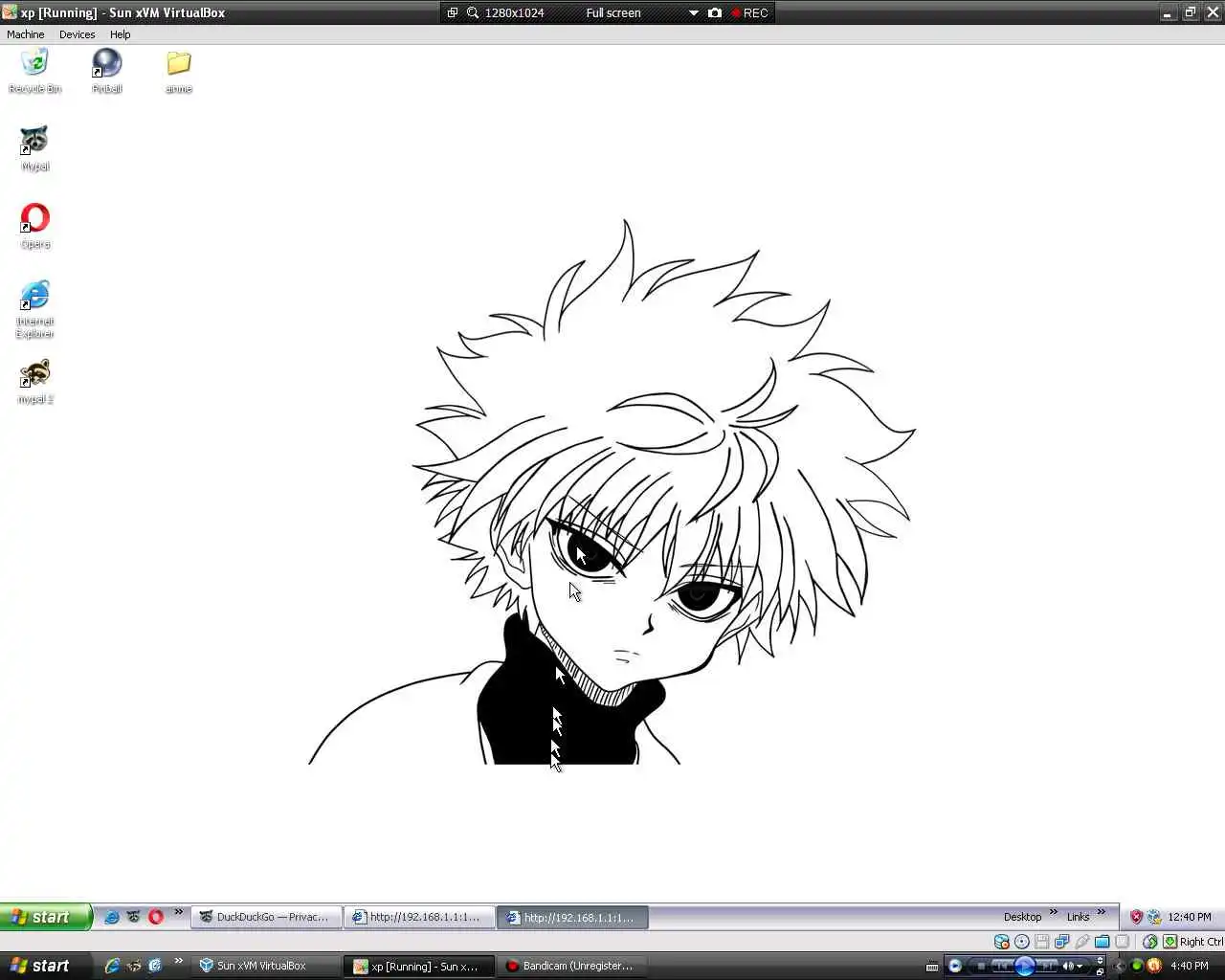Open the Help menu

pos(120,34)
